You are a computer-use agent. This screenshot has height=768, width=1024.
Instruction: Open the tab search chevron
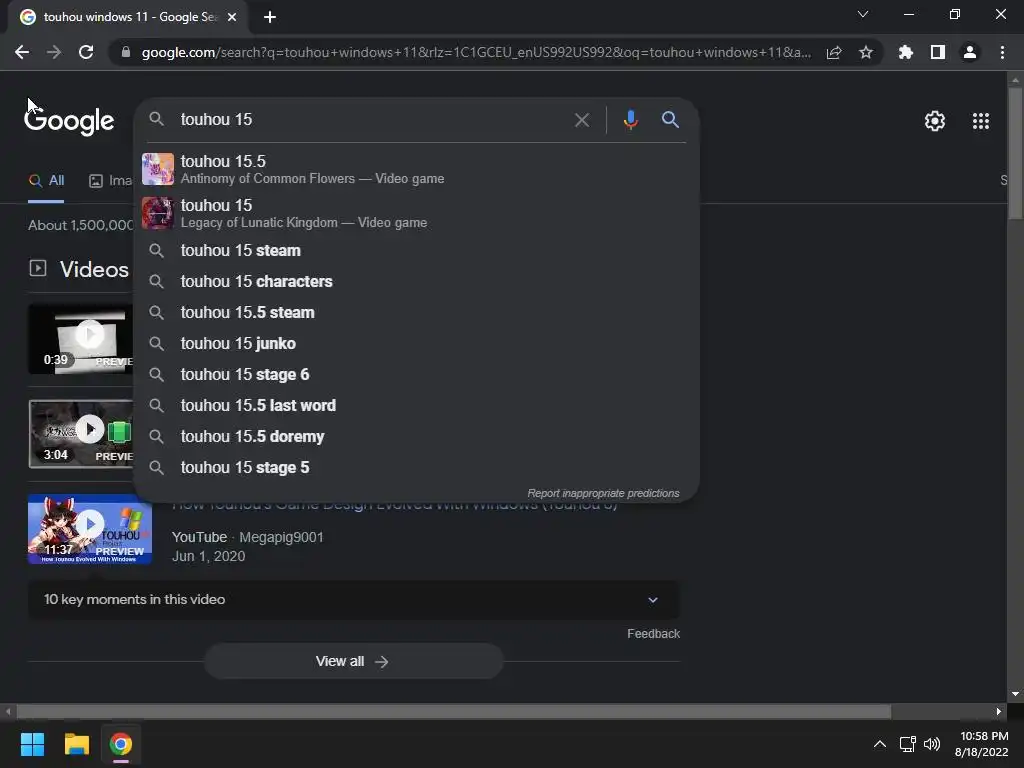[863, 14]
